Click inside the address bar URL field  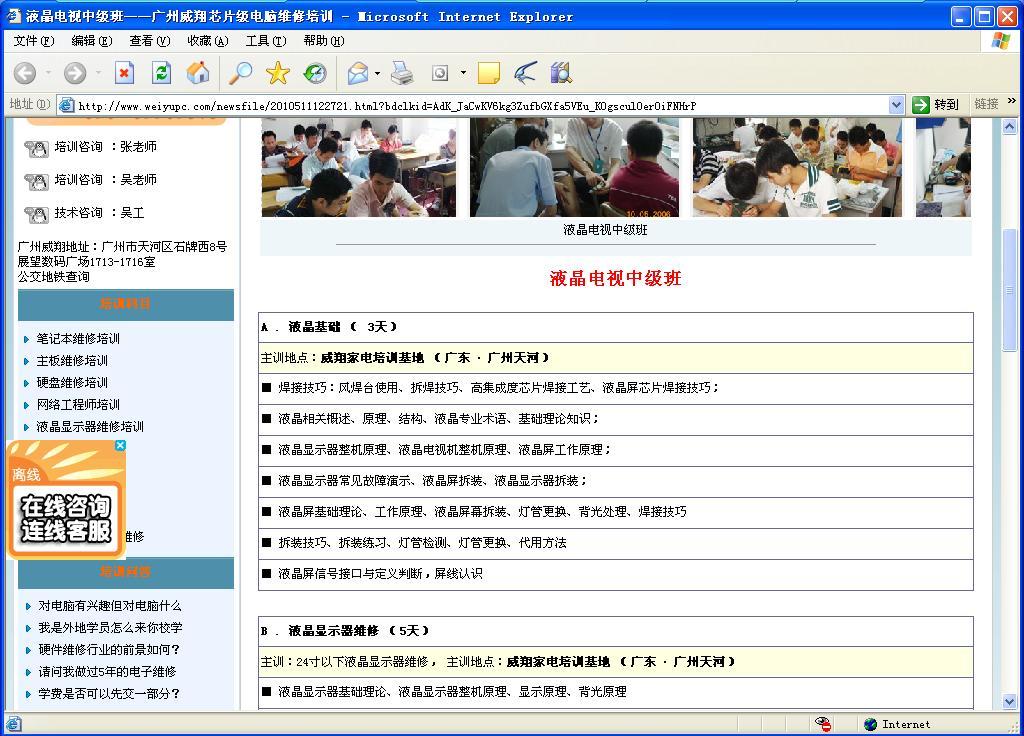point(480,105)
